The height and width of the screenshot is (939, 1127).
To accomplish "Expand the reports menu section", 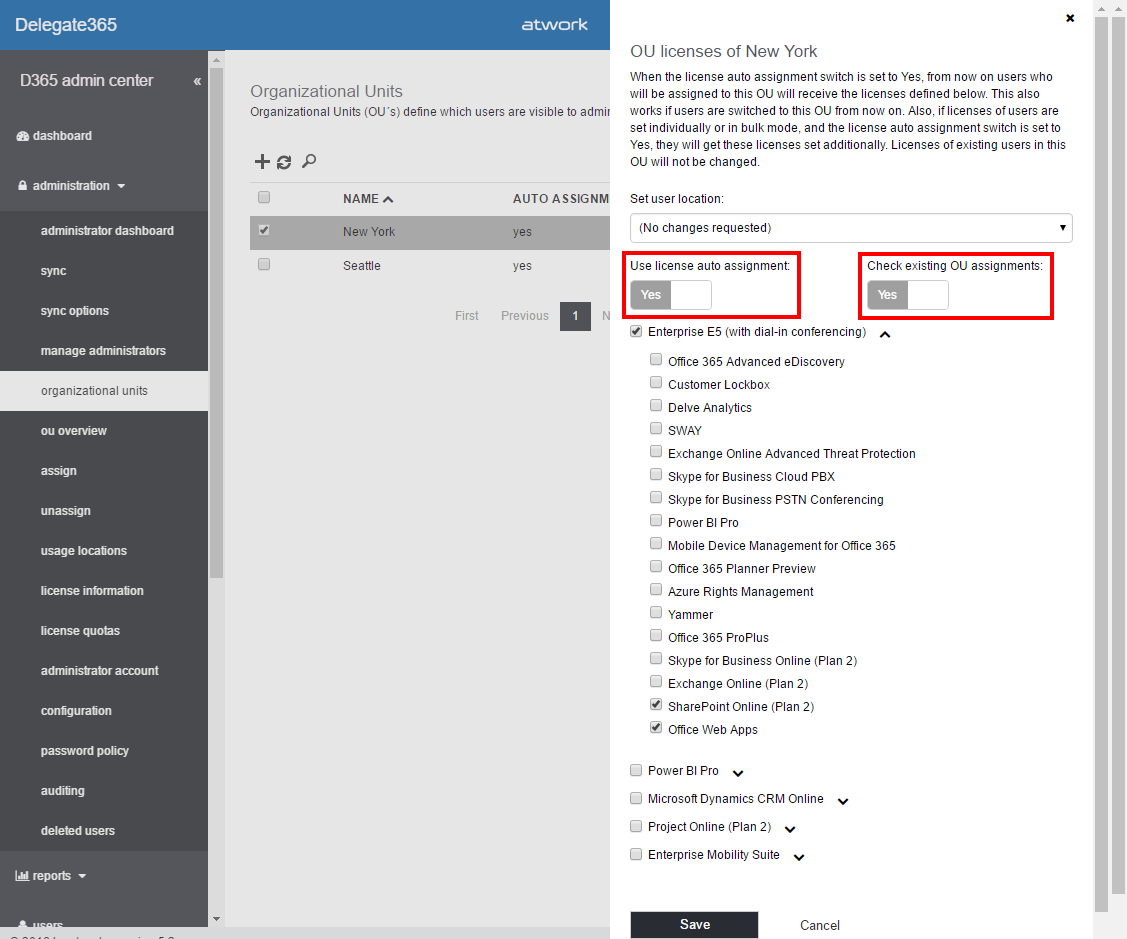I will [50, 876].
